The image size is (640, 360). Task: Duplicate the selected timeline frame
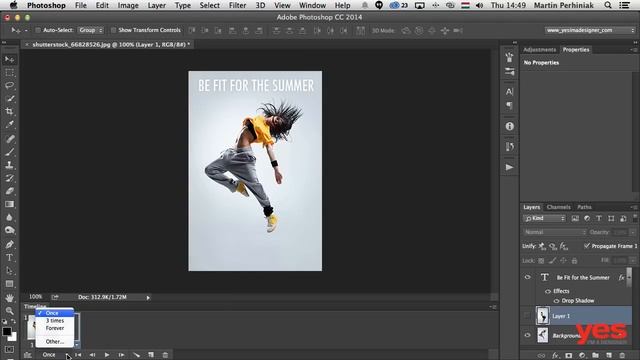click(x=151, y=355)
